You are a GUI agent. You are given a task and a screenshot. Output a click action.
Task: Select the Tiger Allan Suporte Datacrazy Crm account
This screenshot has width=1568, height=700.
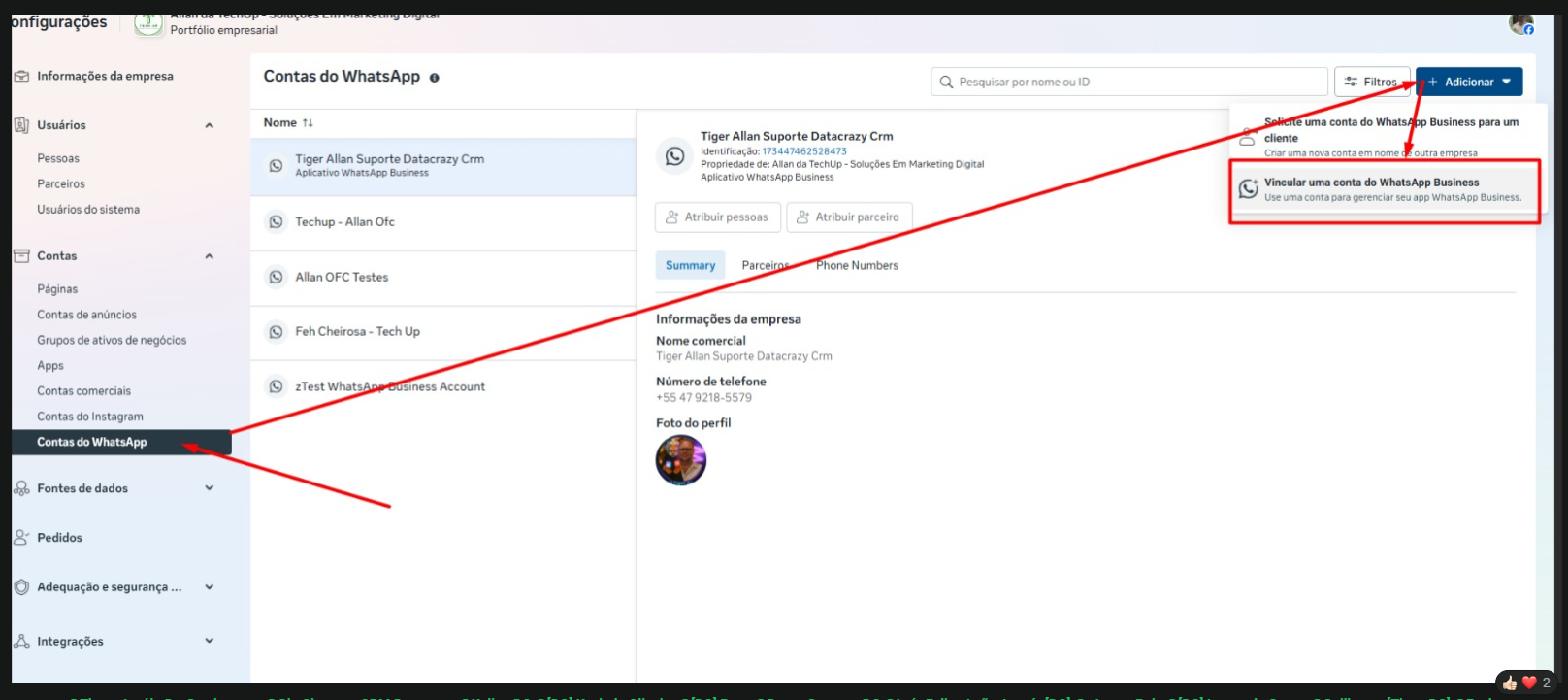pos(443,167)
